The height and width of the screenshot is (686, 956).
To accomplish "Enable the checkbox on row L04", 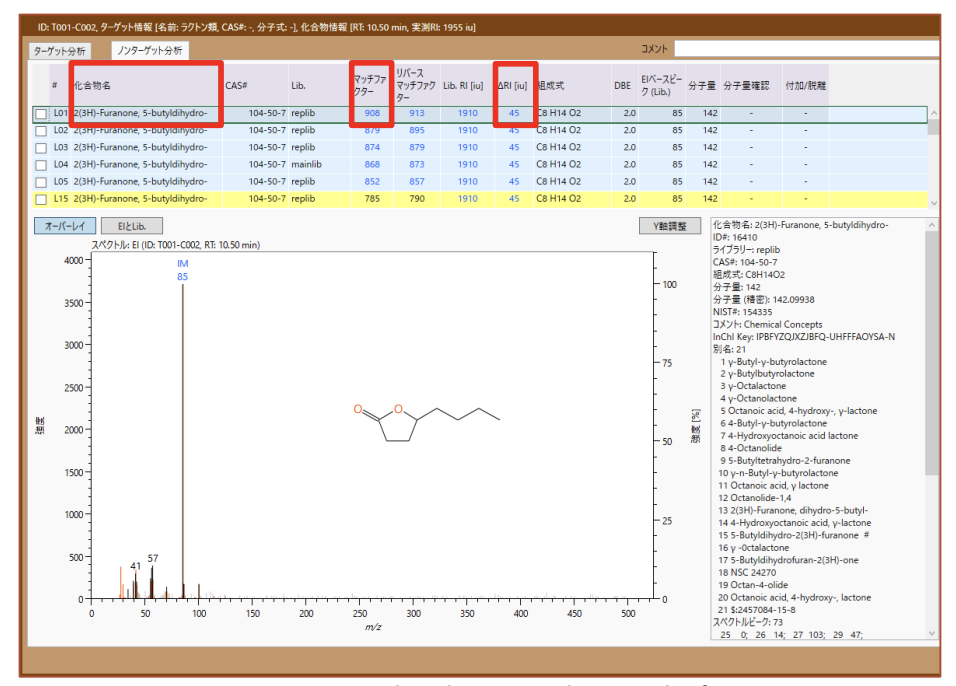I will 41,165.
